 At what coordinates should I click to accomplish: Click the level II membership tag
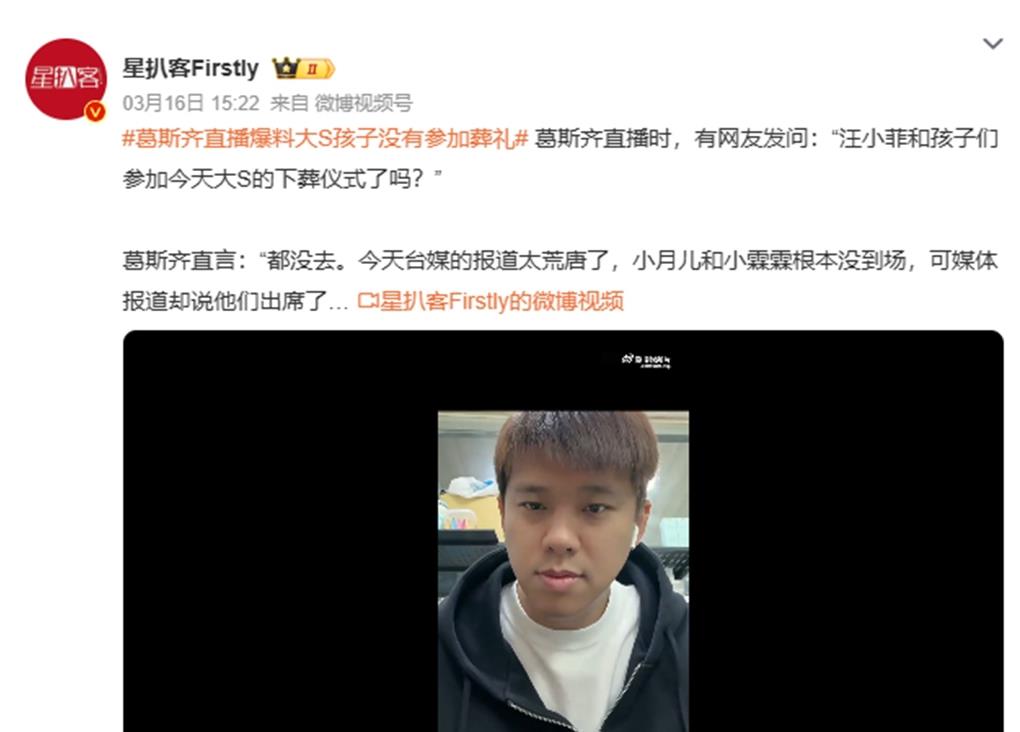[x=317, y=68]
